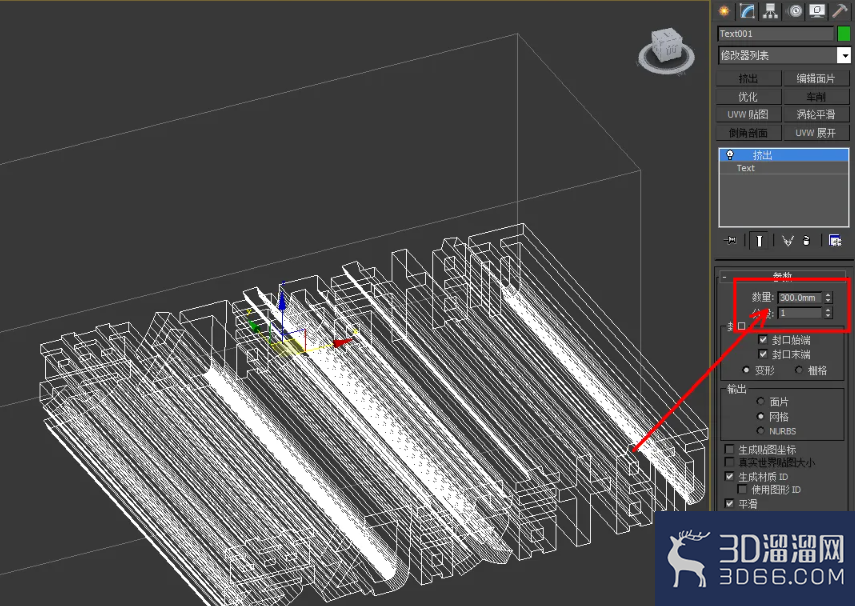The height and width of the screenshot is (606, 855).
Task: Click the 优化 modifier button
Action: click(748, 97)
